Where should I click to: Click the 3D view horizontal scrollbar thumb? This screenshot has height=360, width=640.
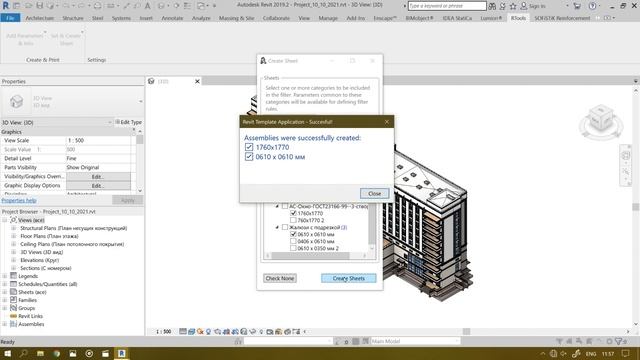(466, 331)
